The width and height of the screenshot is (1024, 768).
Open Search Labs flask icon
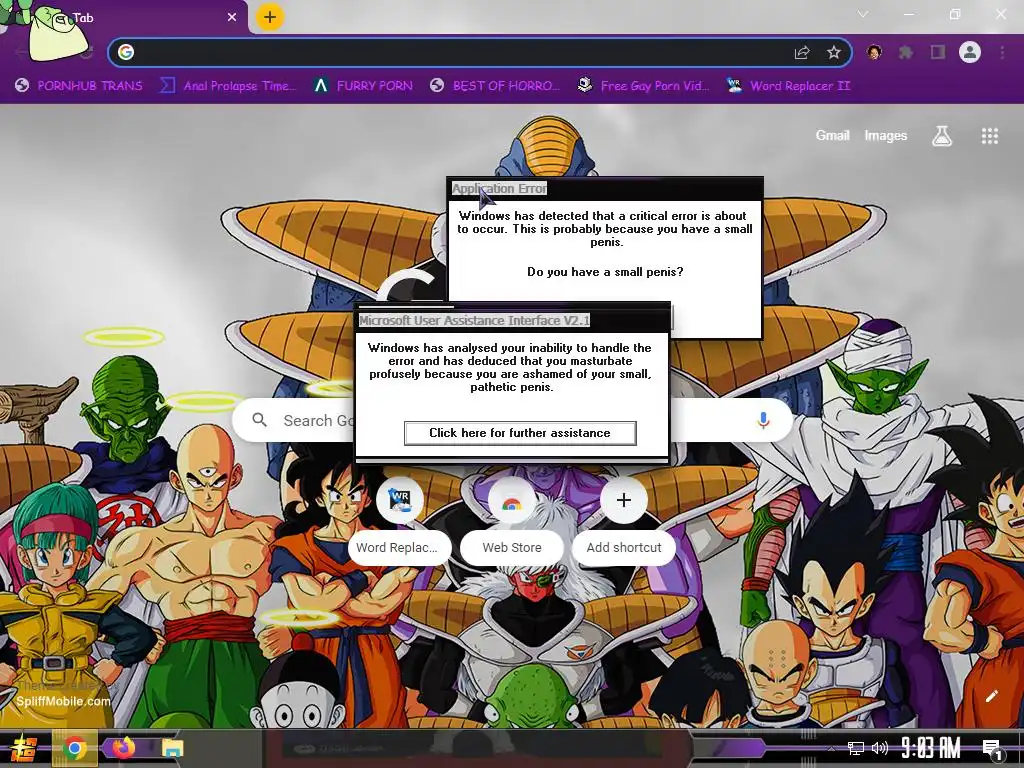[x=942, y=136]
